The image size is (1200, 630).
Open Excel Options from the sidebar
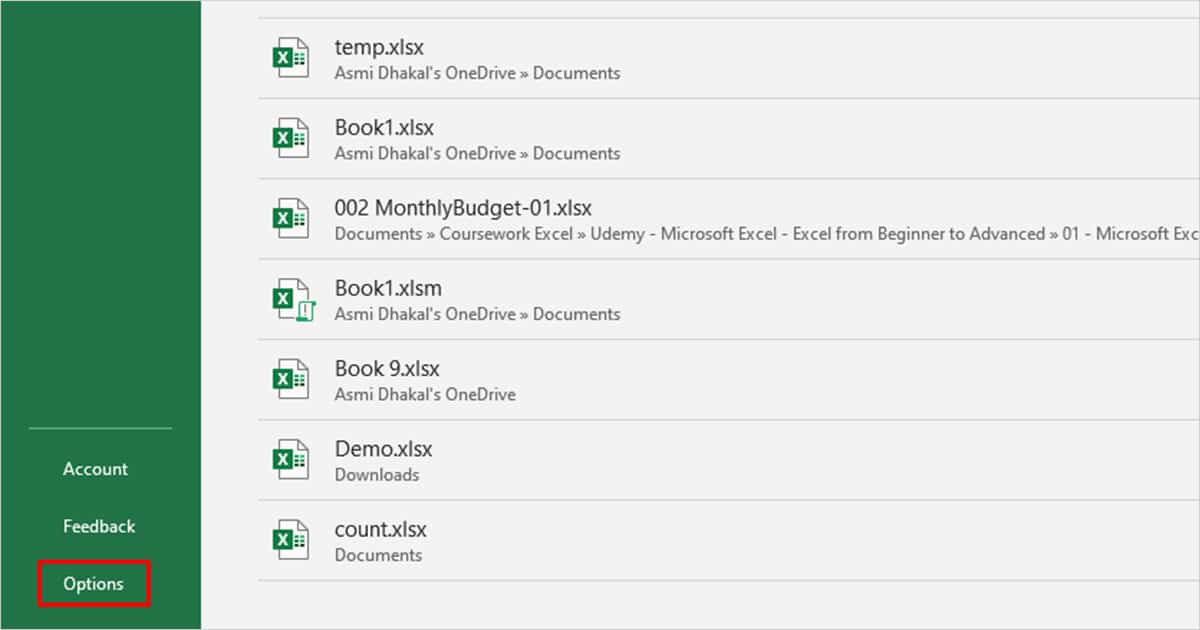click(93, 583)
